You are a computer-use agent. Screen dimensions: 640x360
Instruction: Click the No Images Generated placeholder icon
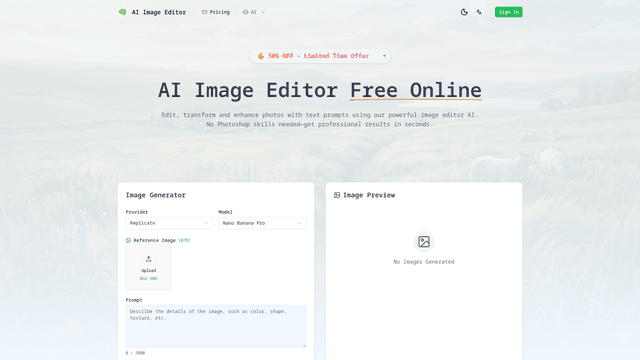424,242
